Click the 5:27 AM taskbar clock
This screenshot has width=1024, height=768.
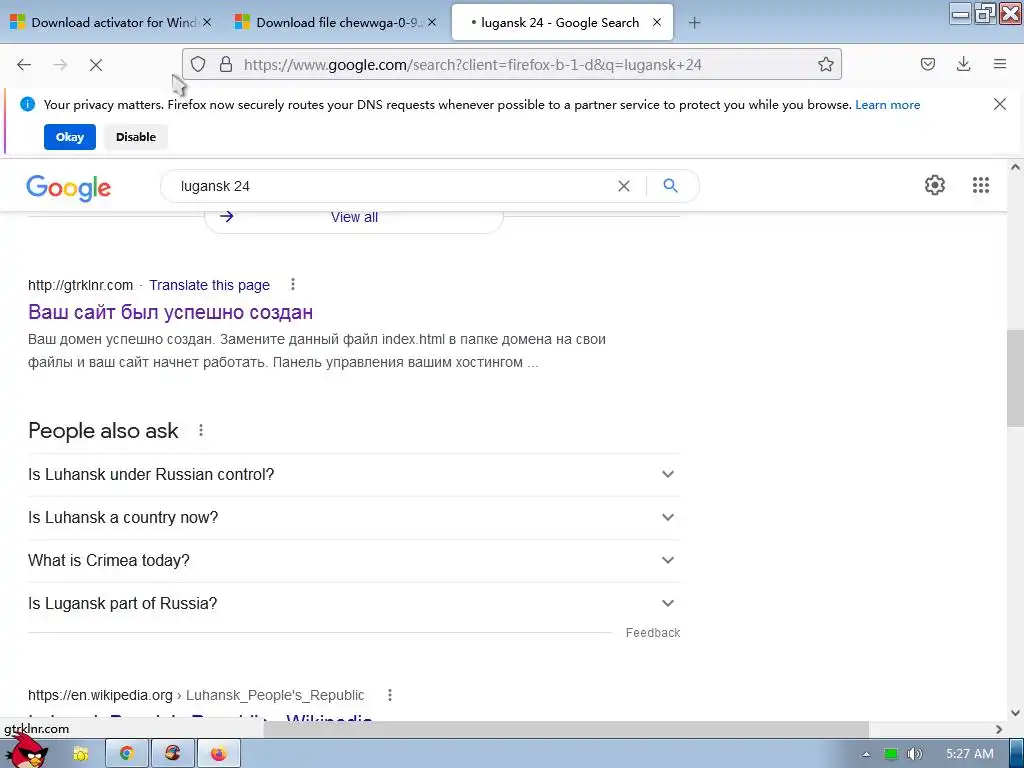tap(970, 754)
